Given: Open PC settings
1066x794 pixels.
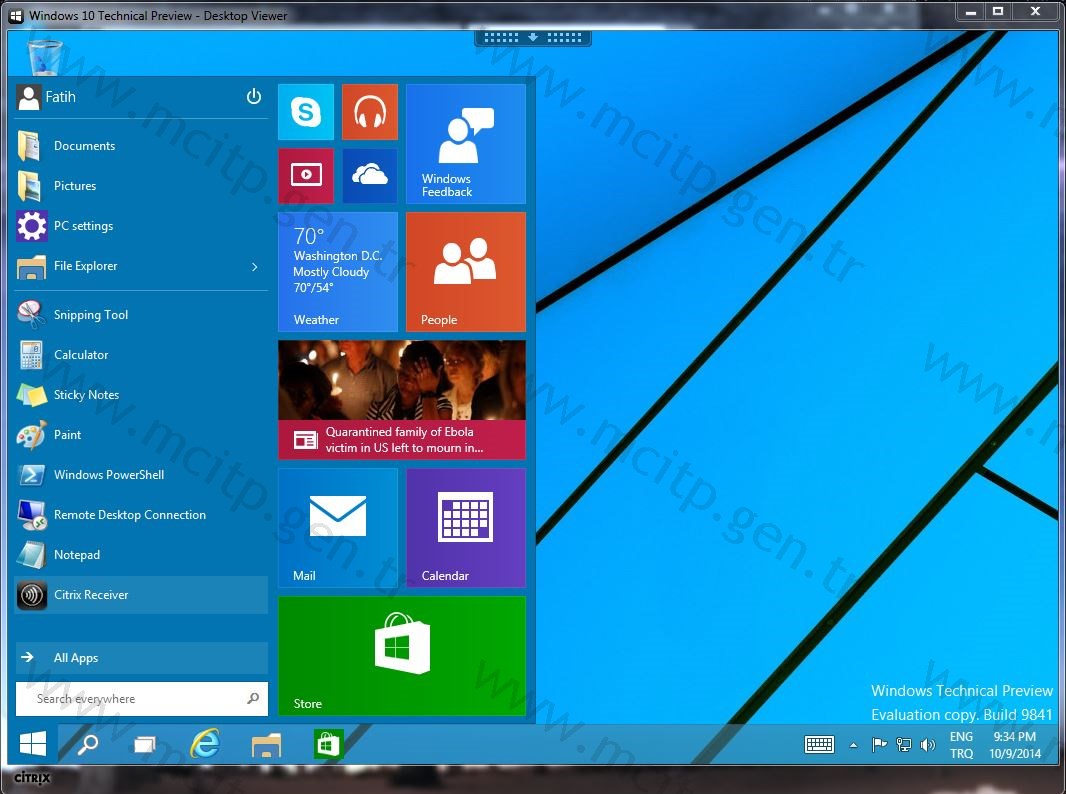Looking at the screenshot, I should point(141,226).
